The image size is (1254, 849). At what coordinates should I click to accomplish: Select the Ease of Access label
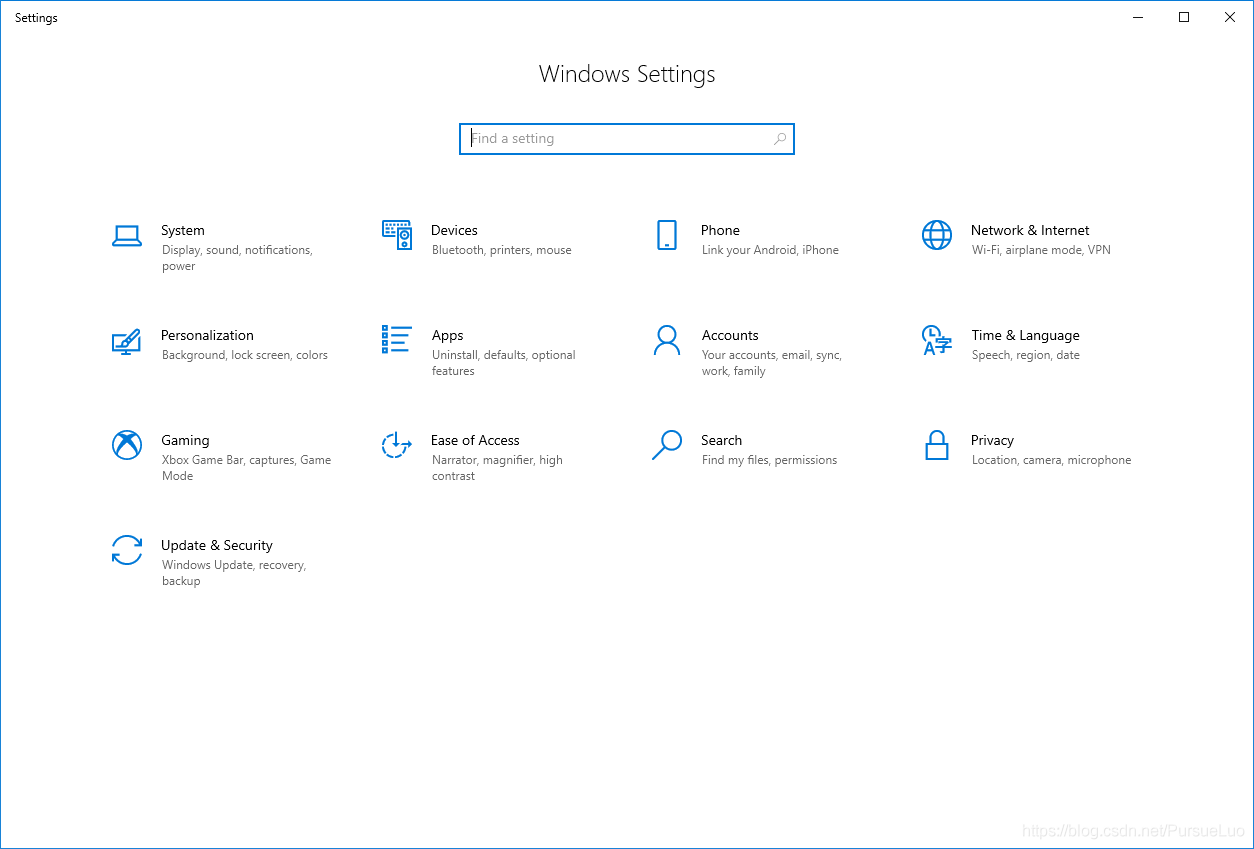point(475,440)
